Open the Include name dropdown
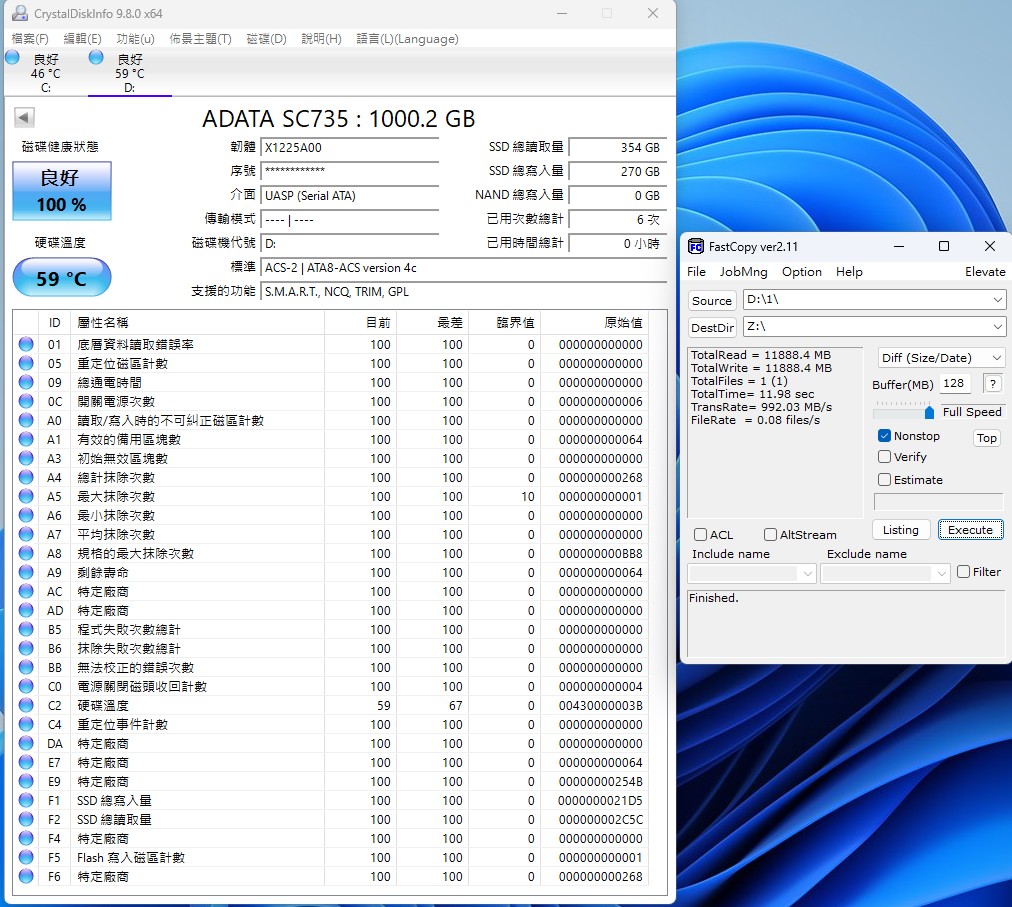 click(807, 573)
